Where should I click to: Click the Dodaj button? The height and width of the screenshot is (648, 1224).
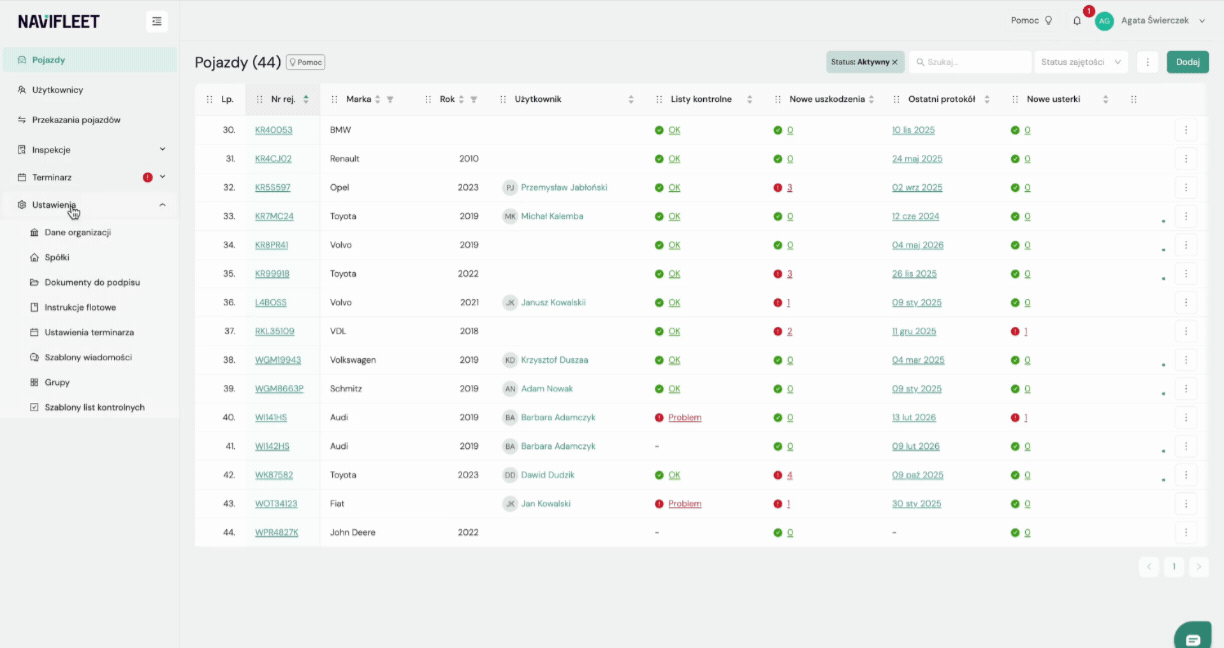point(1187,62)
